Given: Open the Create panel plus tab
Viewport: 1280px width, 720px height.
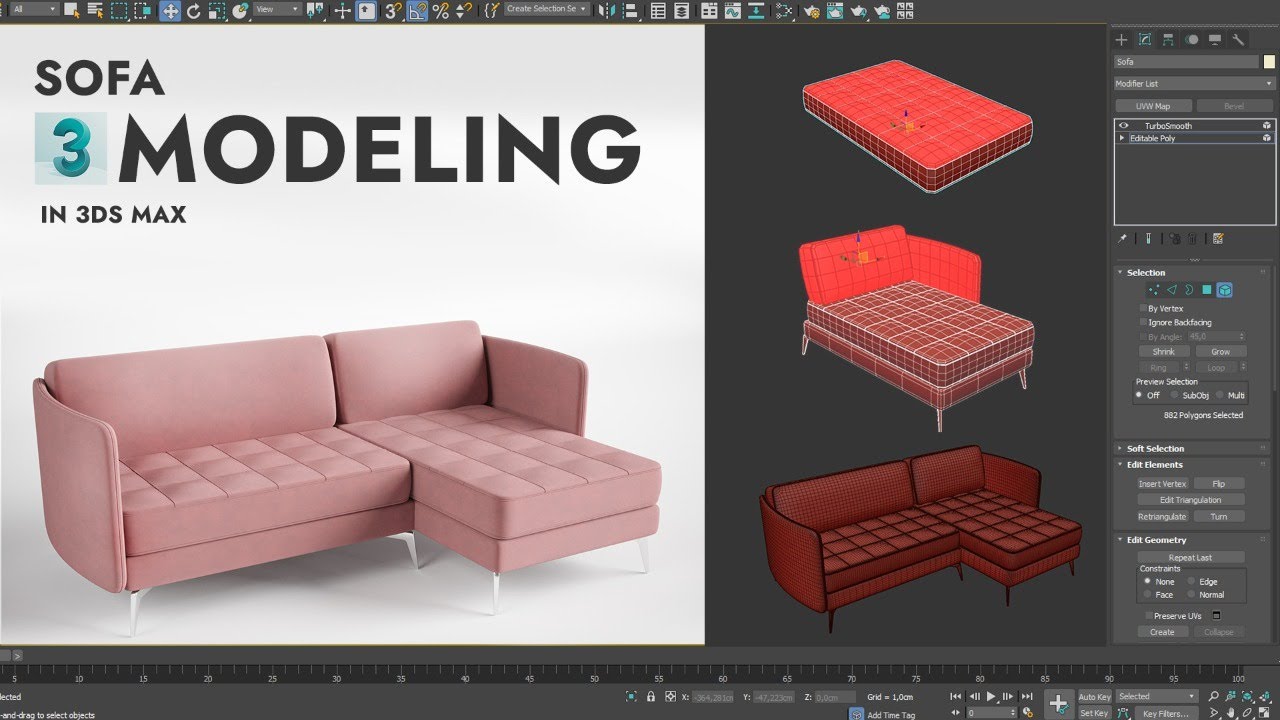Looking at the screenshot, I should click(1121, 40).
